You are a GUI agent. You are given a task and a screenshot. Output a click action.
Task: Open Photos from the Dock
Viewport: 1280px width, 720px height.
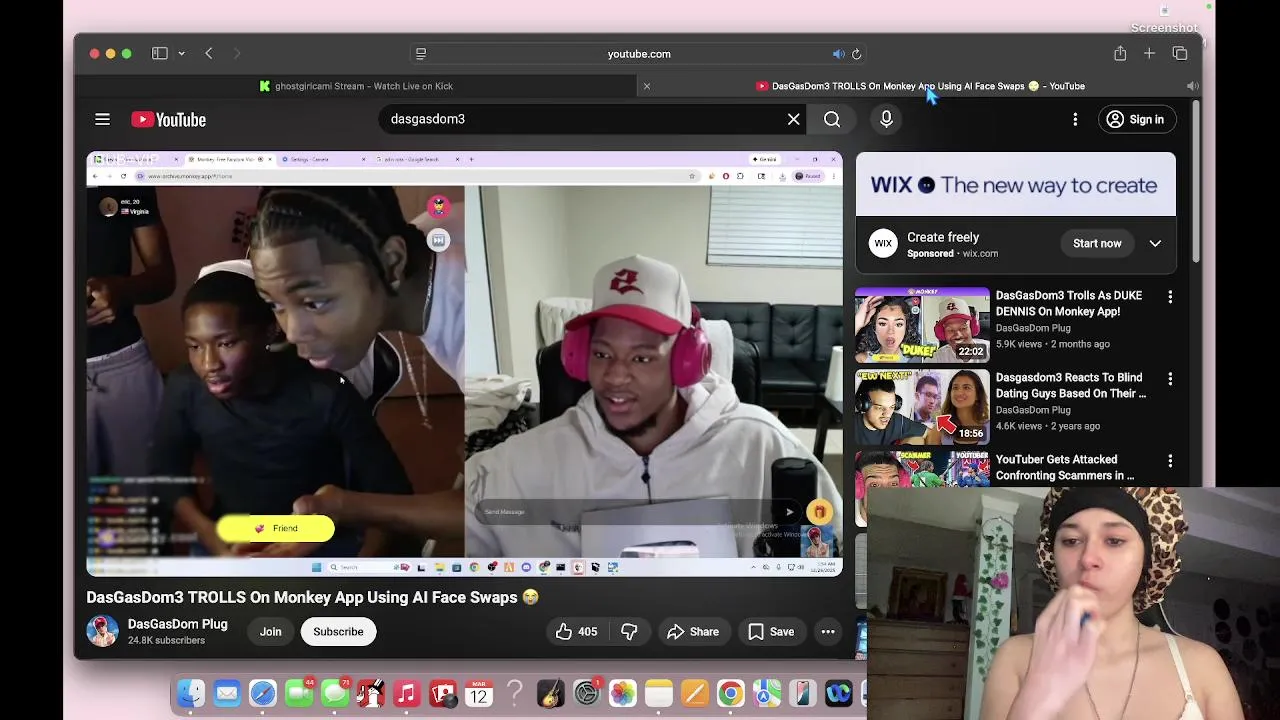pyautogui.click(x=623, y=693)
